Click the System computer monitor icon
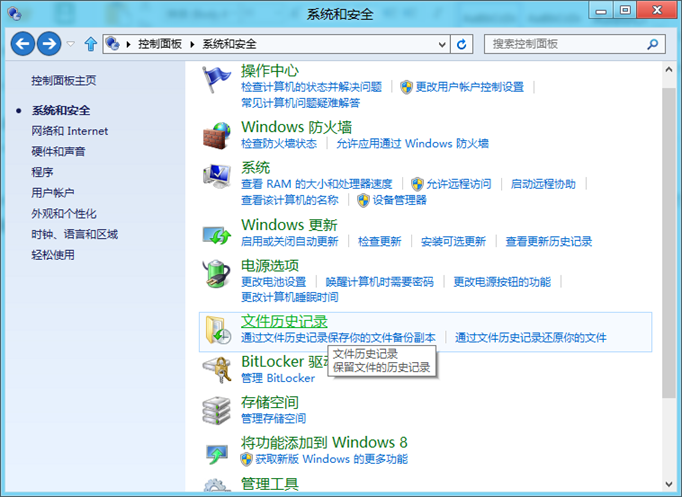The height and width of the screenshot is (497, 682). pyautogui.click(x=217, y=176)
